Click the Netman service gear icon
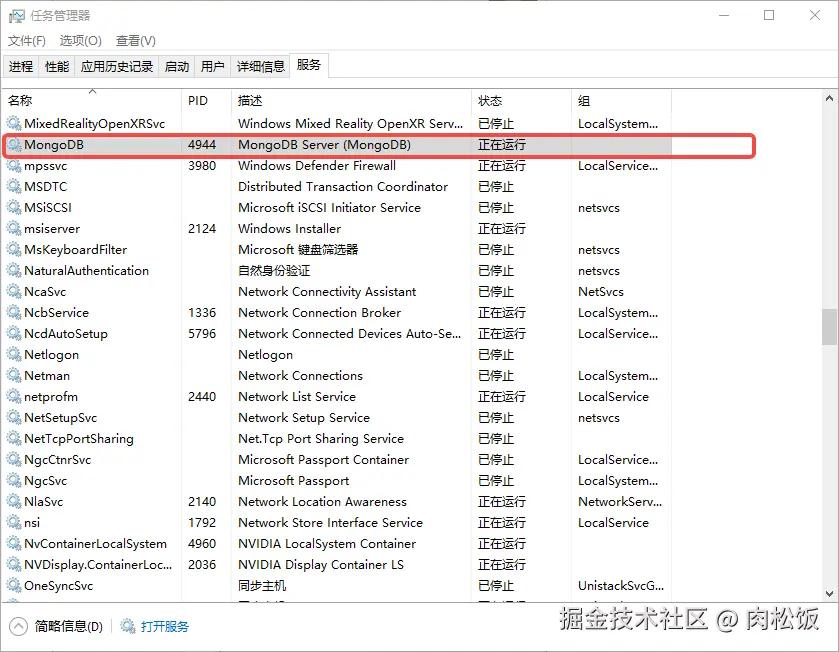 coord(14,375)
